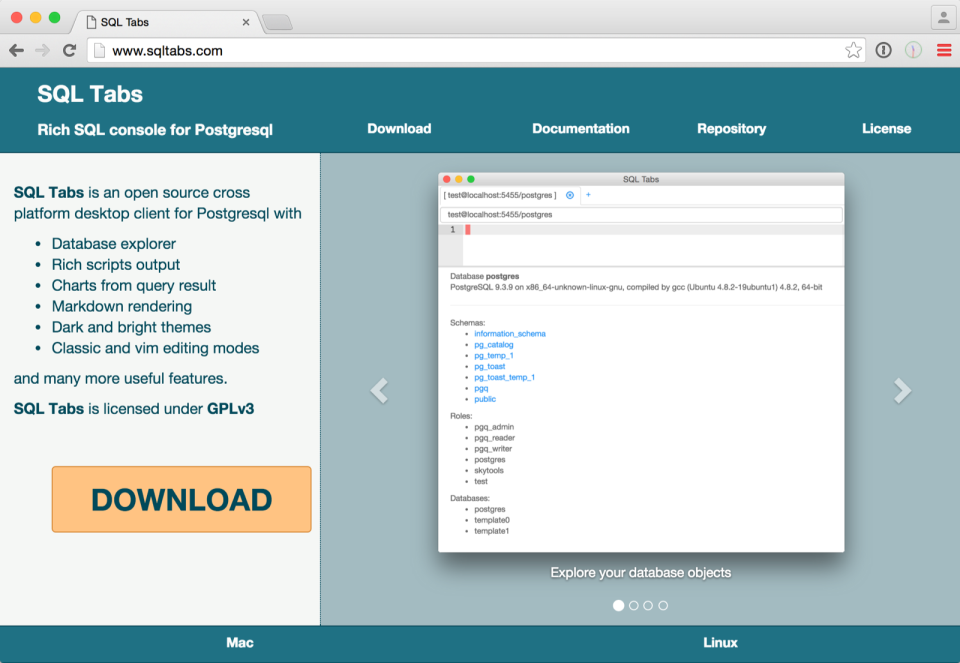
Task: Bookmark the page with the star icon
Action: (x=855, y=49)
